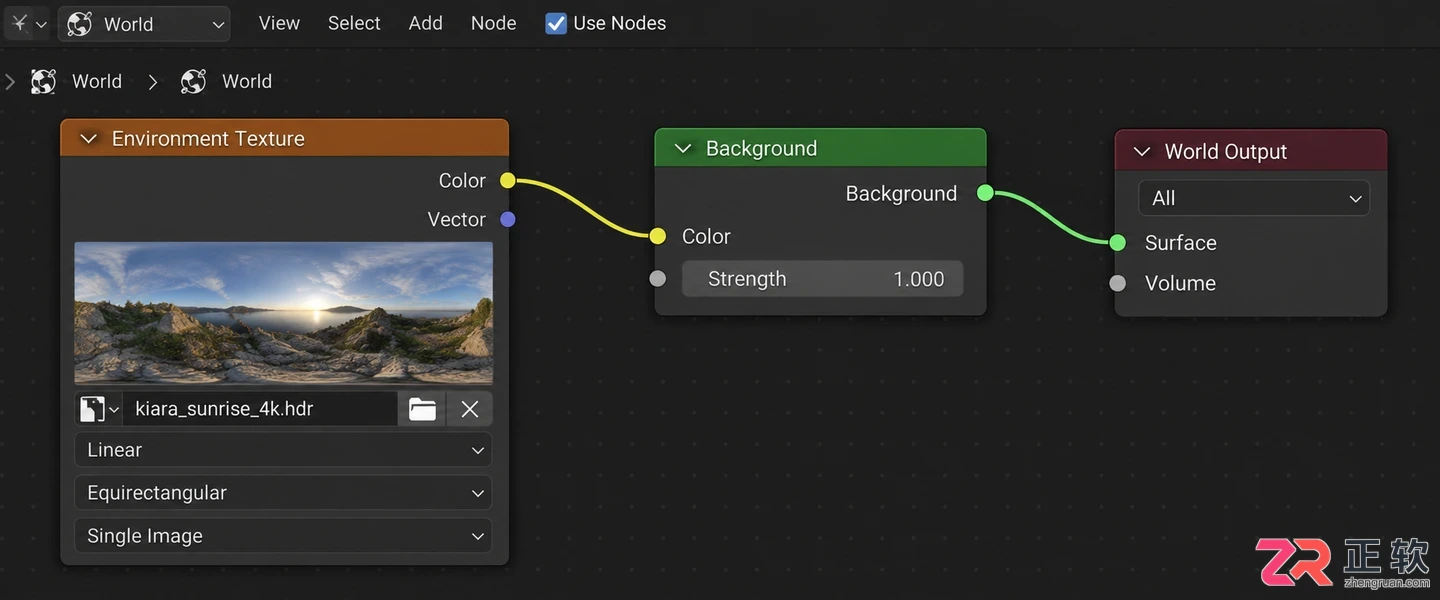Open the World shader type dropdown

click(144, 24)
